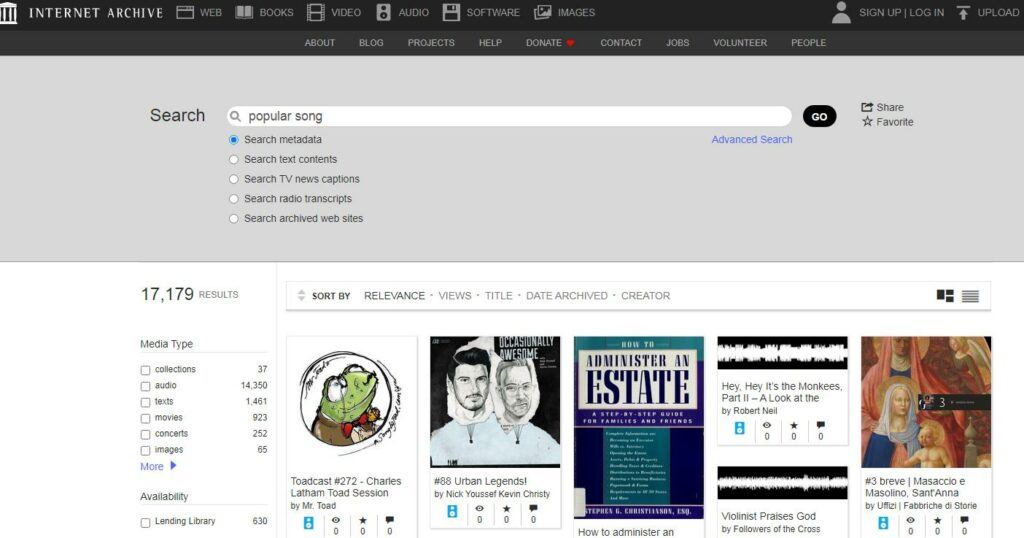Click the GO search button
The width and height of the screenshot is (1024, 538).
coord(820,116)
